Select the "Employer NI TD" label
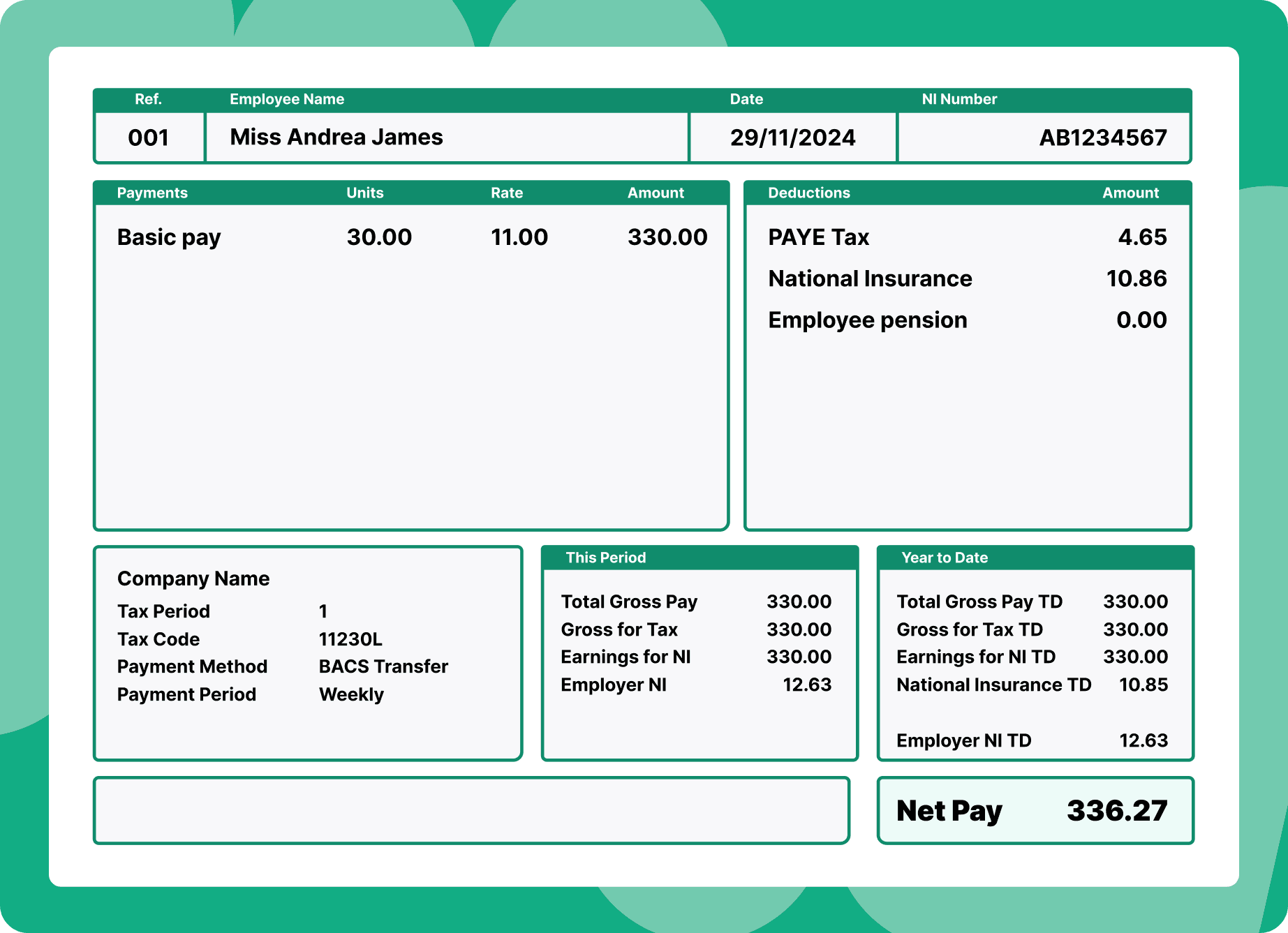This screenshot has height=933, width=1288. click(964, 741)
